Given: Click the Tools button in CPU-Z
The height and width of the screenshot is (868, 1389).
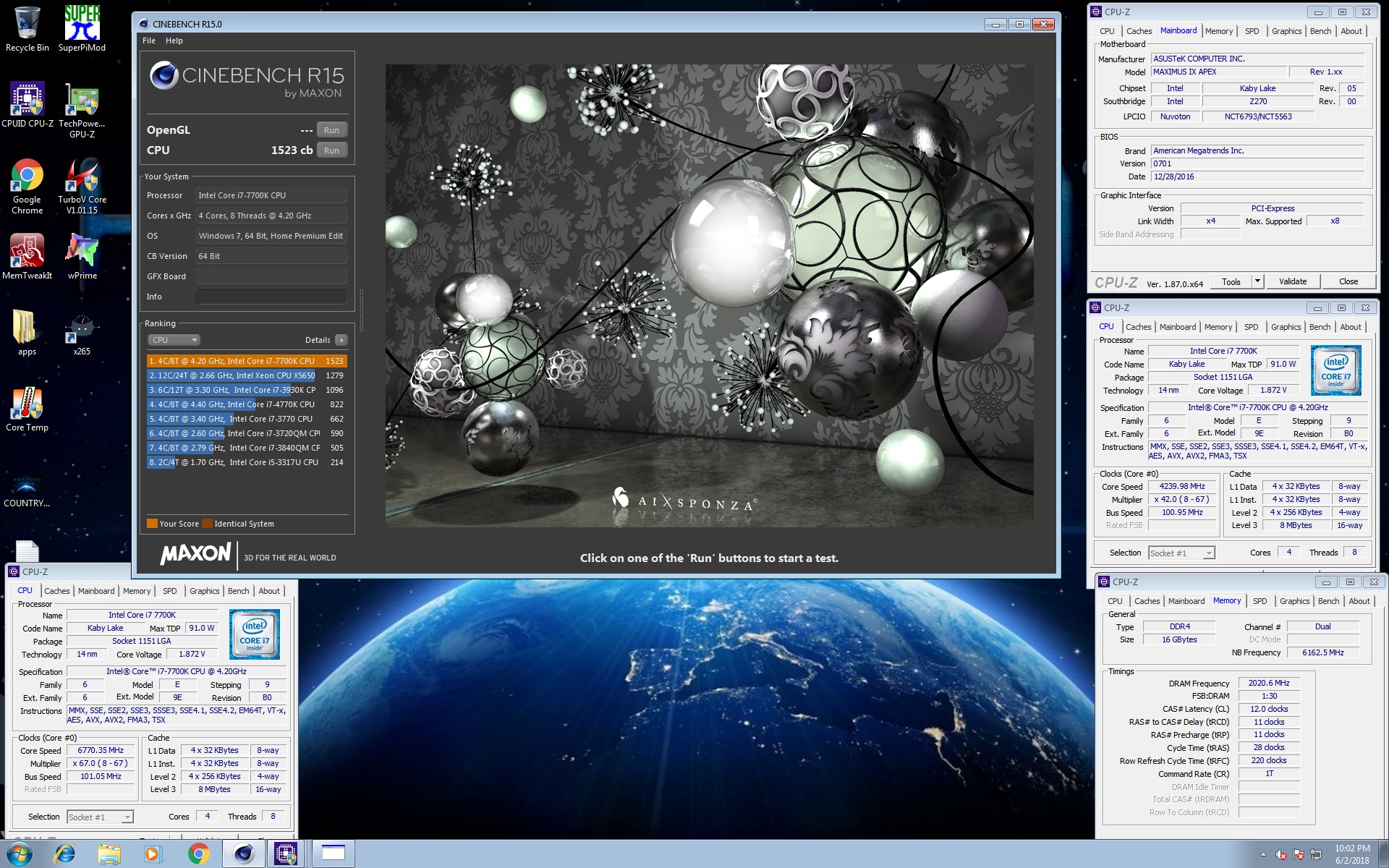Looking at the screenshot, I should [1231, 281].
